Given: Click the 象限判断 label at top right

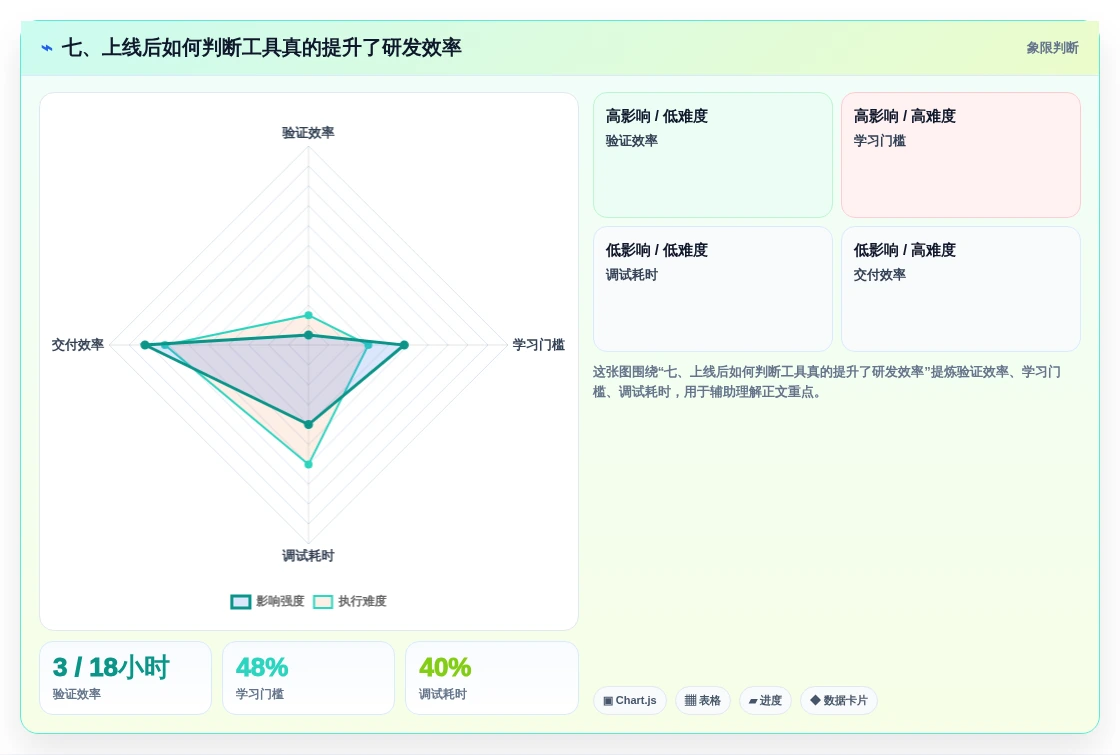Looking at the screenshot, I should tap(1052, 48).
